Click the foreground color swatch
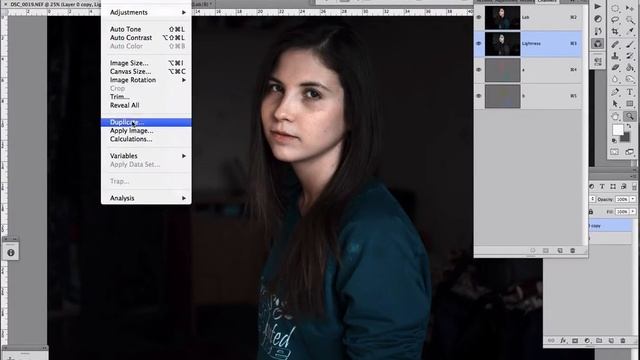Screen dimensions: 640x360 point(618,130)
